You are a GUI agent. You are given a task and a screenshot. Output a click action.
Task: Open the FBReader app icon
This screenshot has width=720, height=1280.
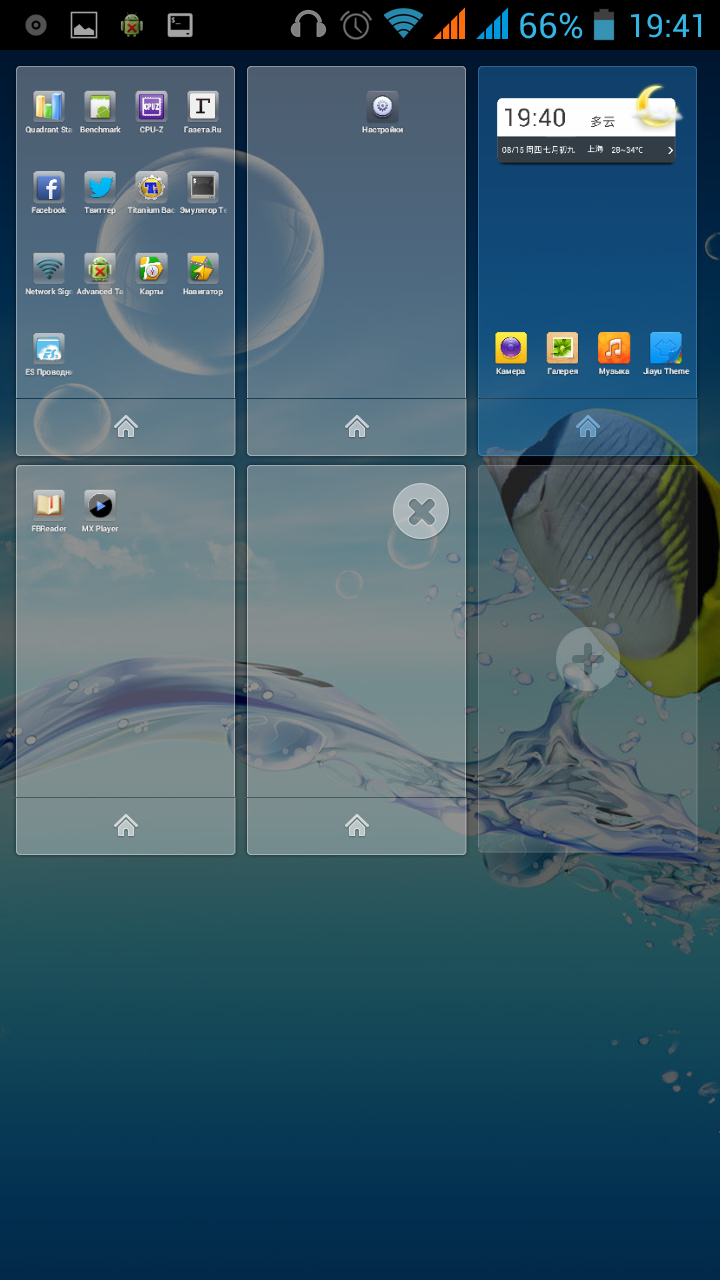point(48,505)
